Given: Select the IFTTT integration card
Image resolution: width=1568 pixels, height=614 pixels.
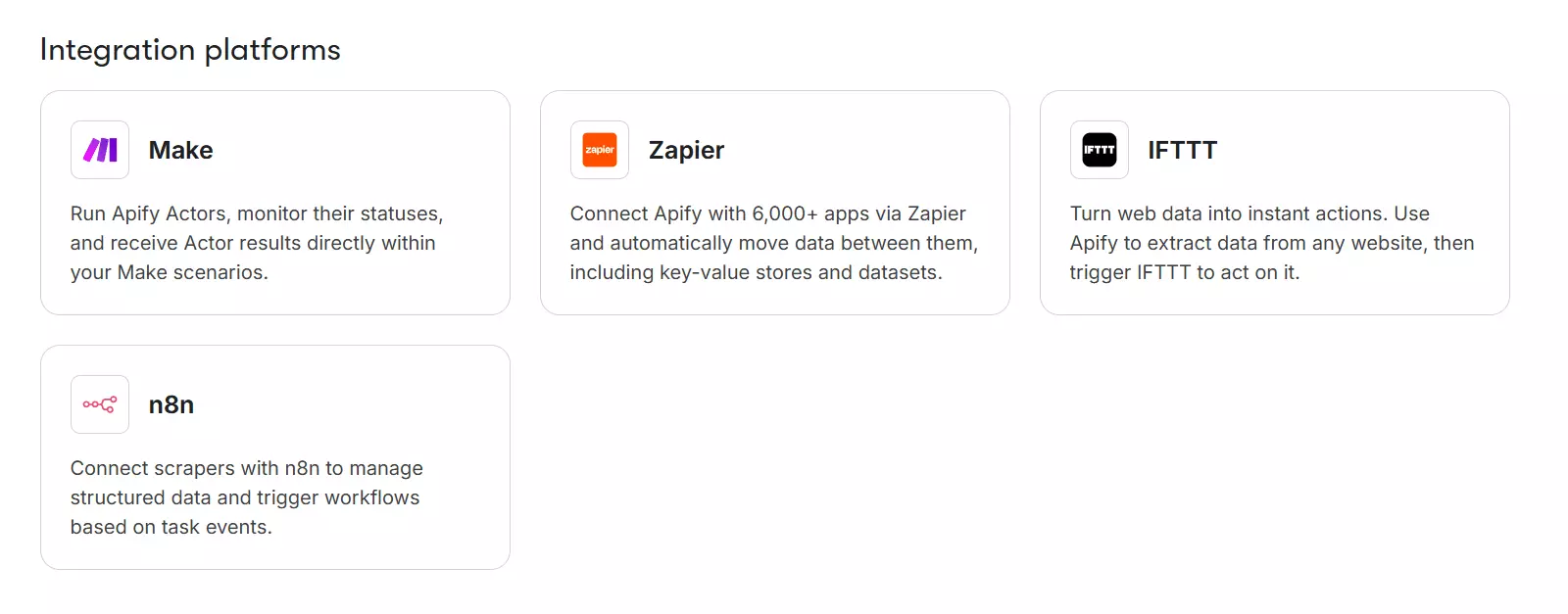Looking at the screenshot, I should tap(1274, 203).
